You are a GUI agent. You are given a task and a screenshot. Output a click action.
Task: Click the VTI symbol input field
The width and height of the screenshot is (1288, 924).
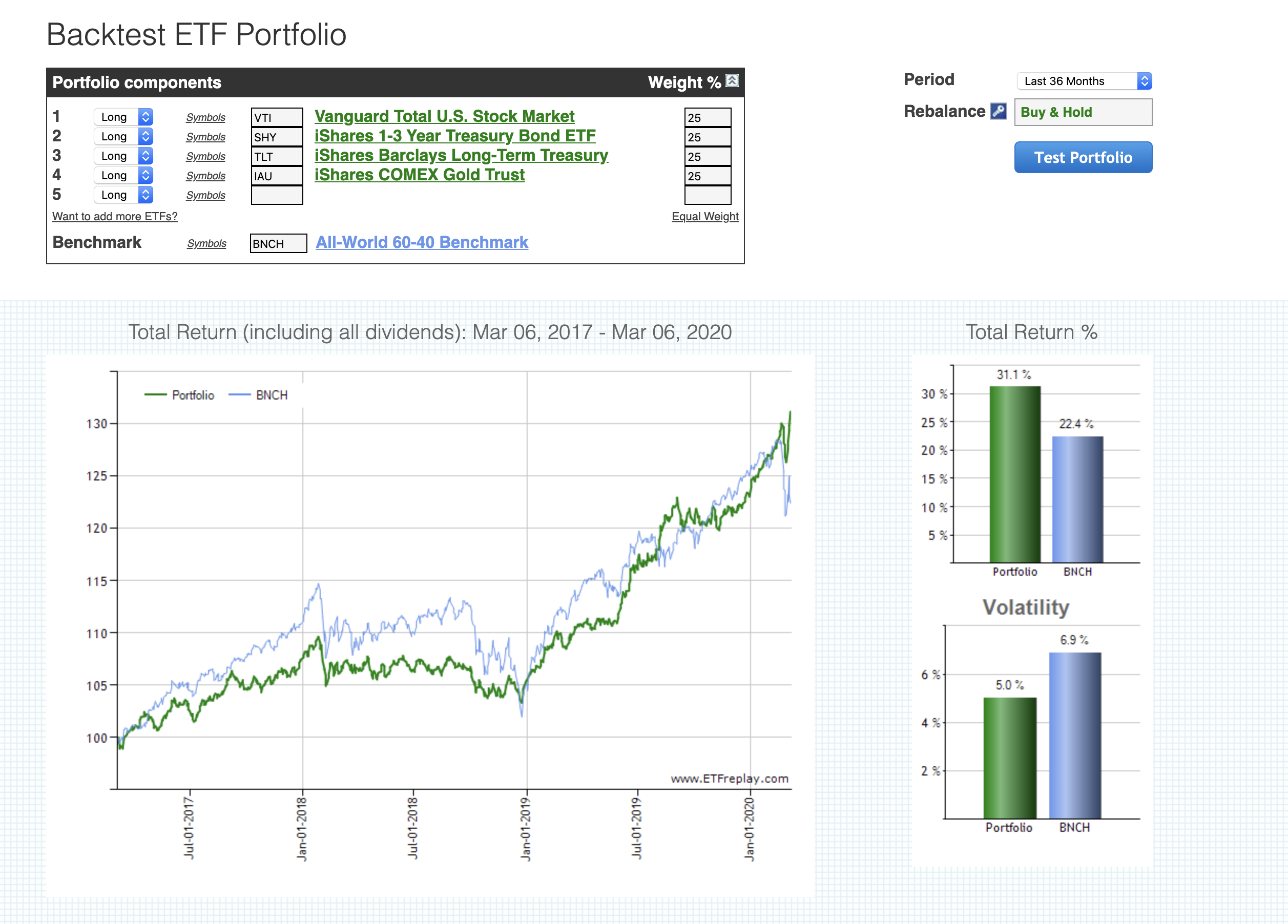[x=277, y=118]
